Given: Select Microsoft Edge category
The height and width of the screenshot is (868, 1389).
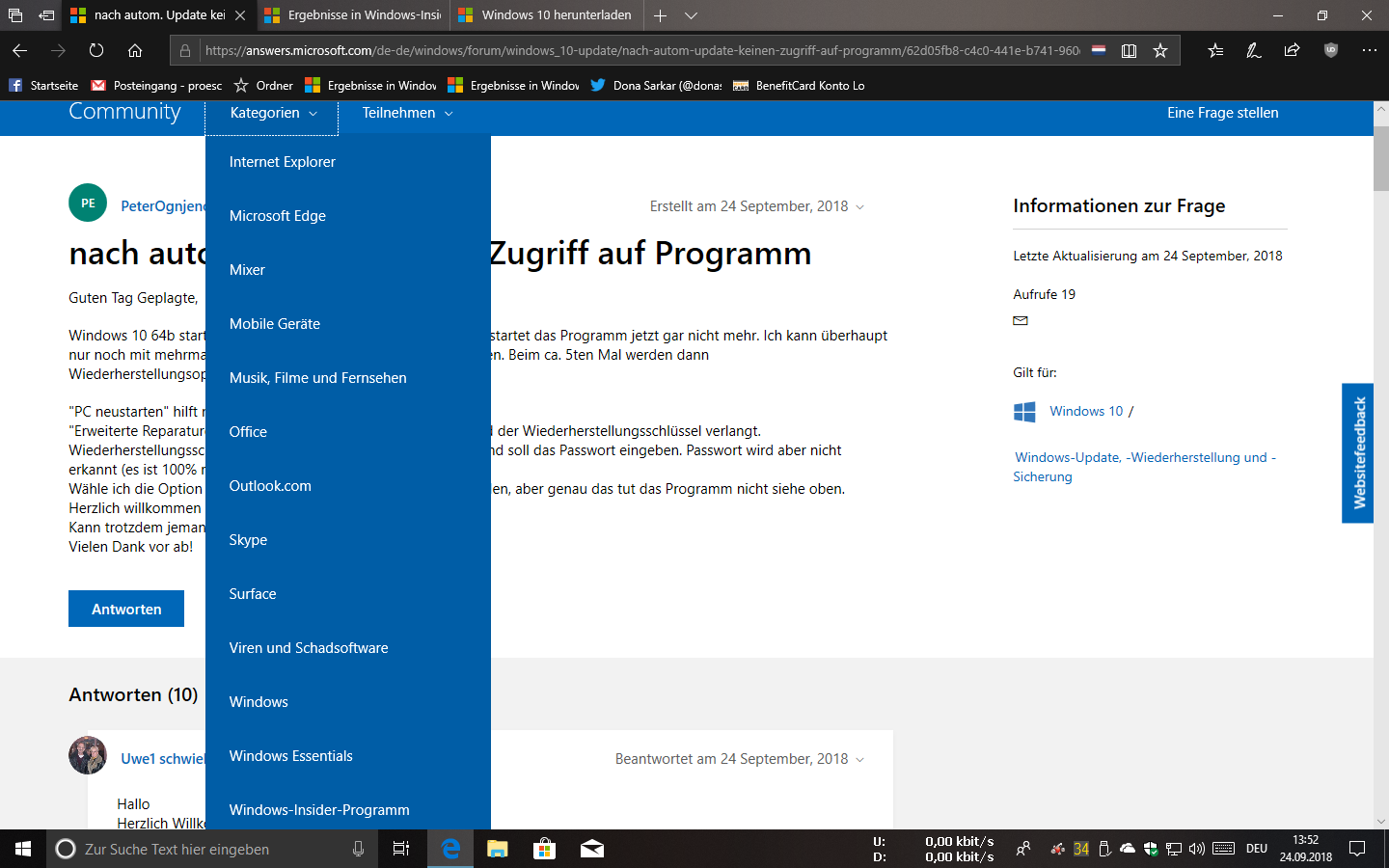Looking at the screenshot, I should pos(348,216).
